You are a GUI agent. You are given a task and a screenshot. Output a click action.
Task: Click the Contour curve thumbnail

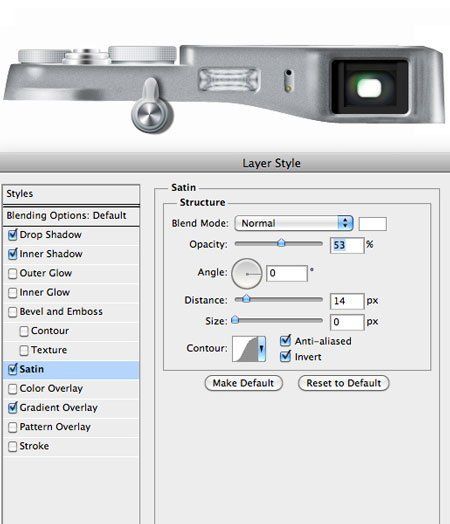tap(245, 349)
